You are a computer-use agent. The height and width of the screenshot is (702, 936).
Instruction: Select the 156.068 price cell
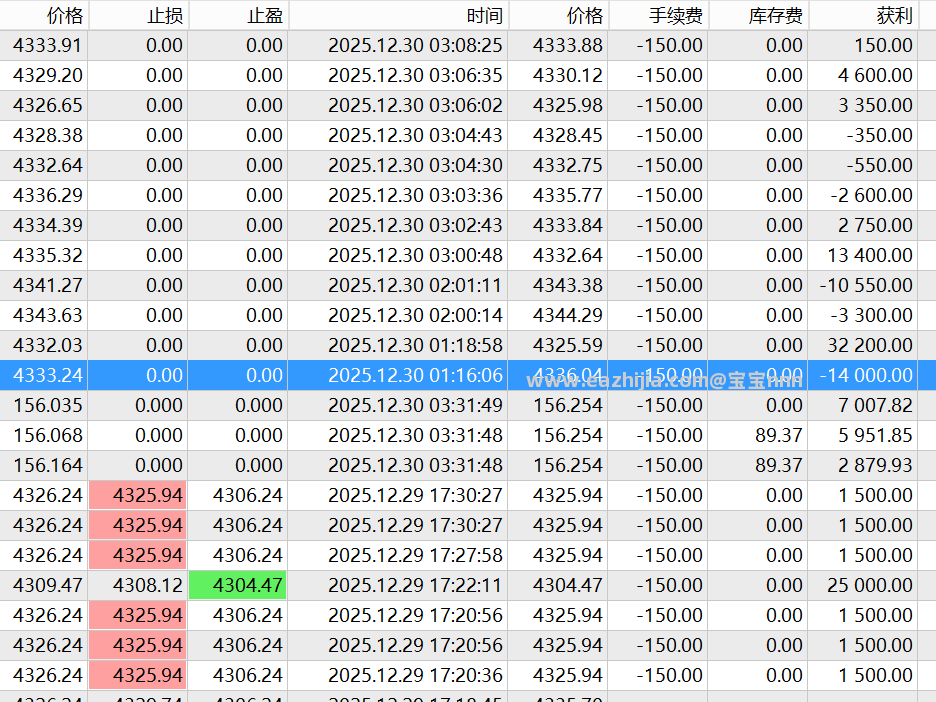click(48, 435)
